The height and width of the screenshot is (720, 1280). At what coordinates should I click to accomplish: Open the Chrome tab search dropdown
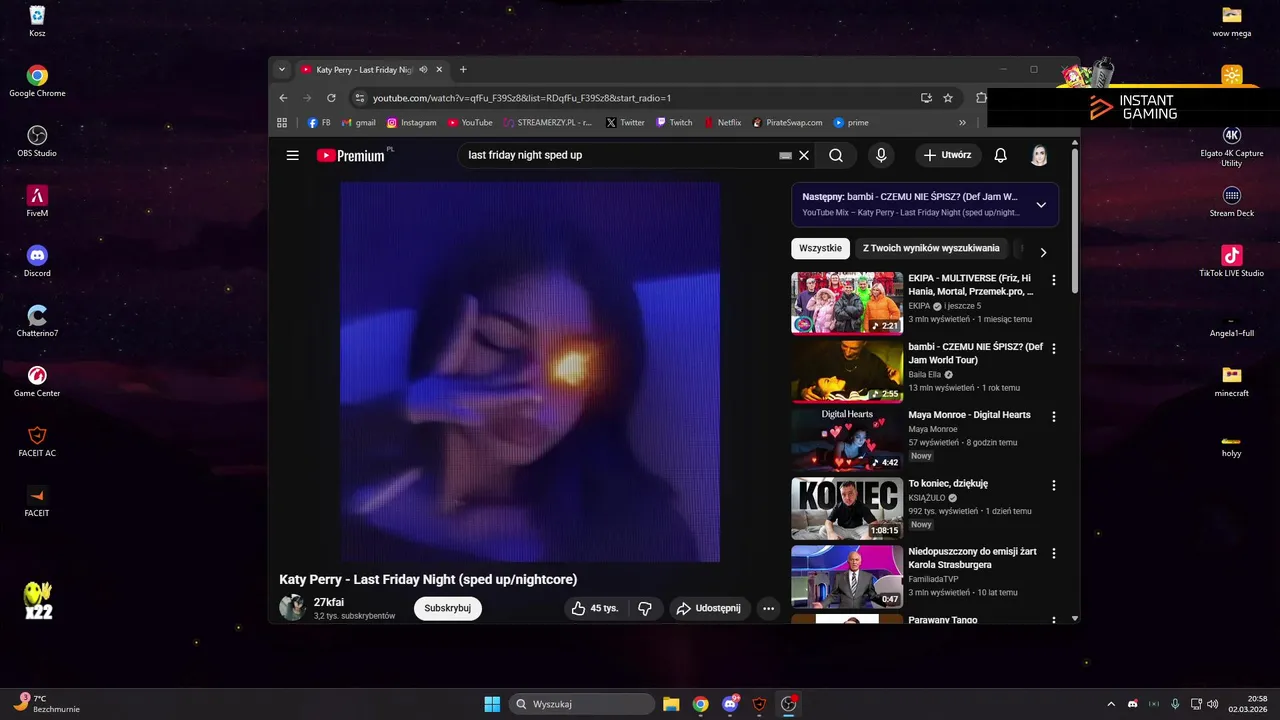pos(282,70)
